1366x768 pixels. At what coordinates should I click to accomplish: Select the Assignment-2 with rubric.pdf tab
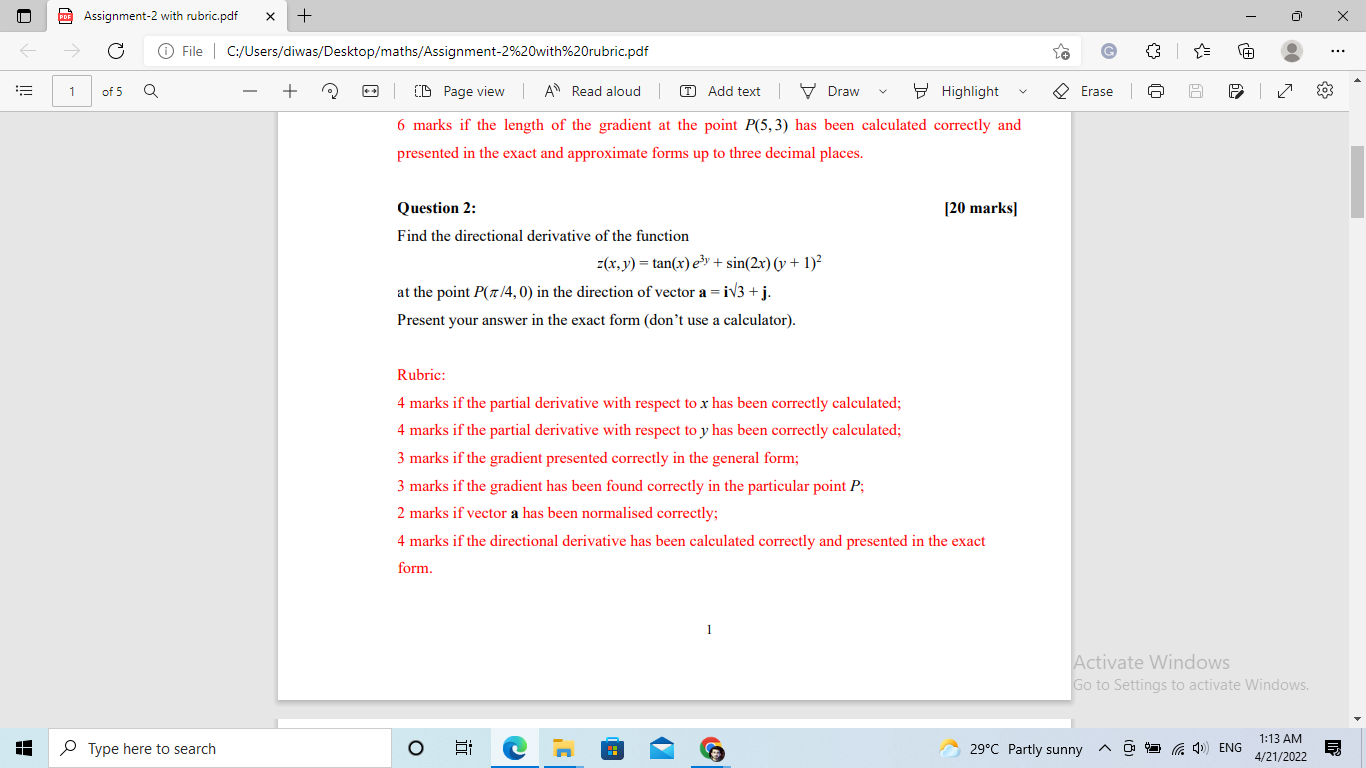tap(166, 16)
